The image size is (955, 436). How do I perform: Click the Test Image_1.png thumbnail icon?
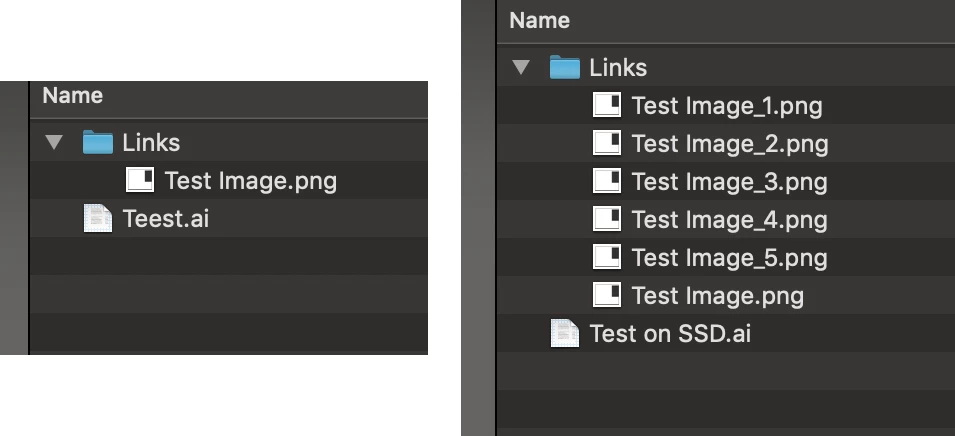click(607, 105)
